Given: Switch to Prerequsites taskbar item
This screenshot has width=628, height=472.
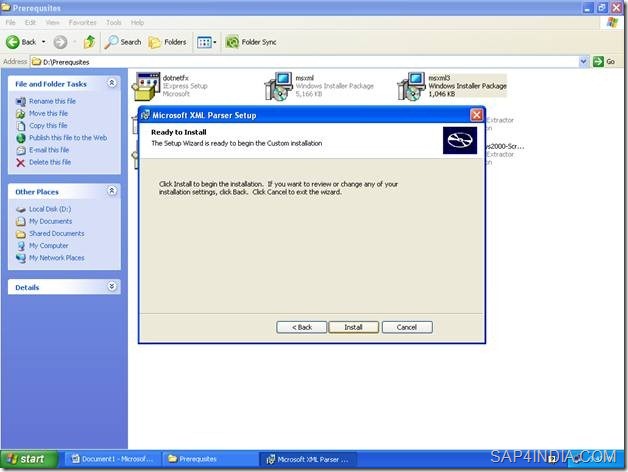Looking at the screenshot, I should [x=209, y=459].
